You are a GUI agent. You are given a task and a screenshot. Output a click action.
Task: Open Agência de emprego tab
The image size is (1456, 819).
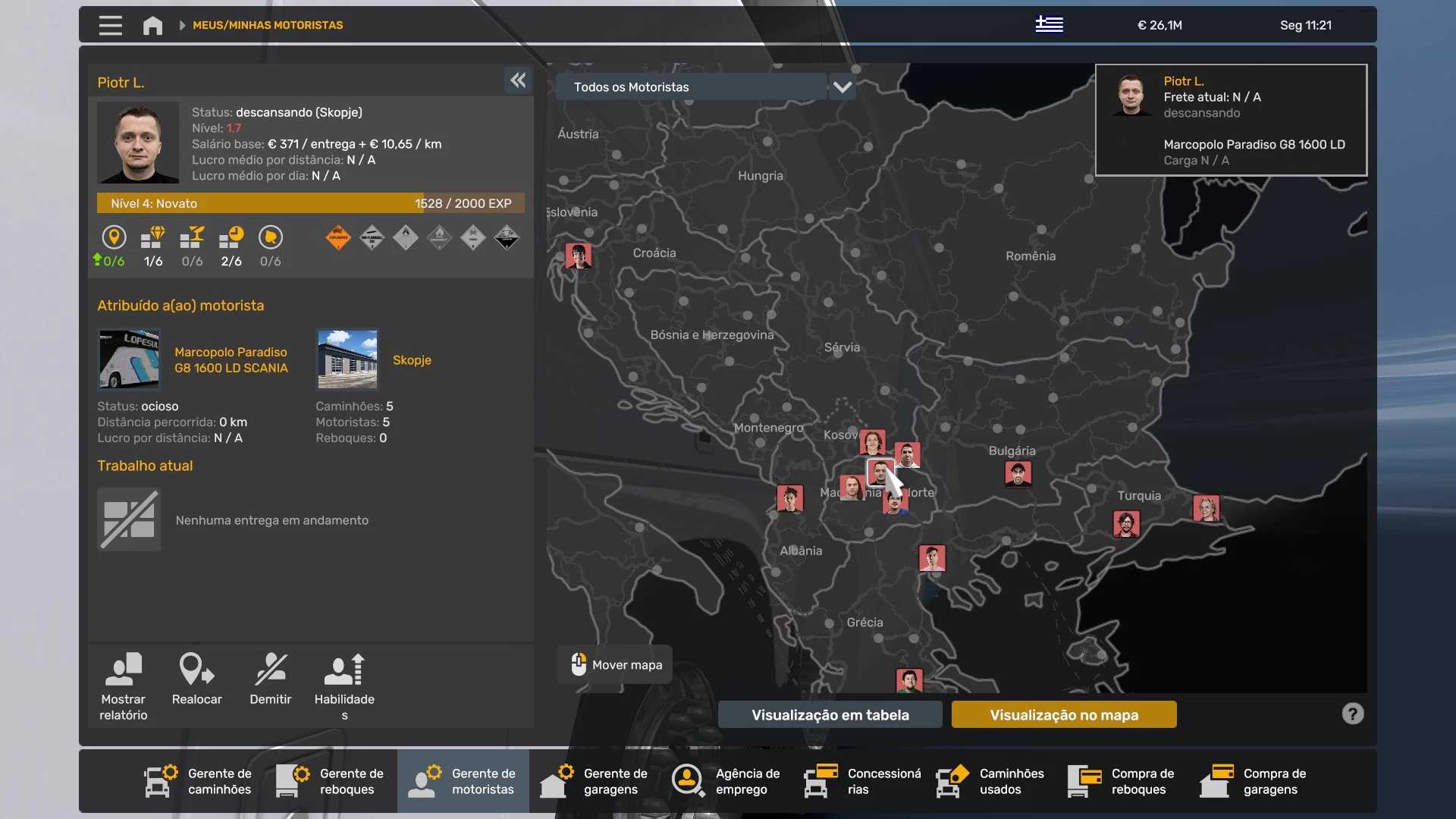click(x=726, y=781)
